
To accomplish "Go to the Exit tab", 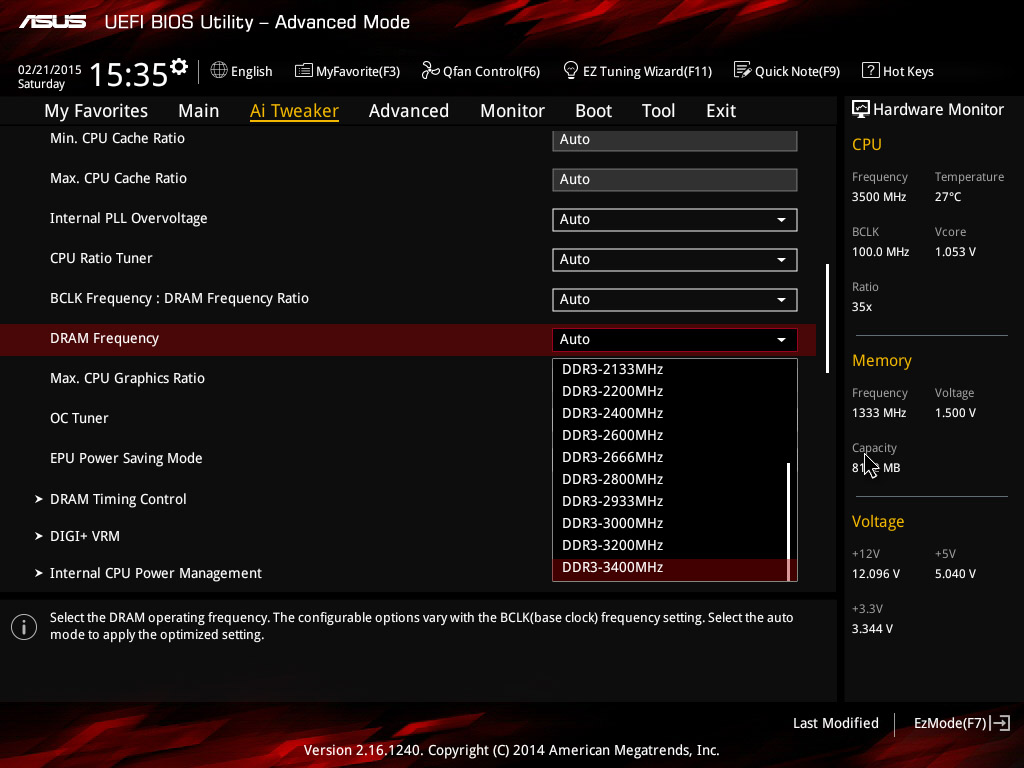I will coord(721,111).
